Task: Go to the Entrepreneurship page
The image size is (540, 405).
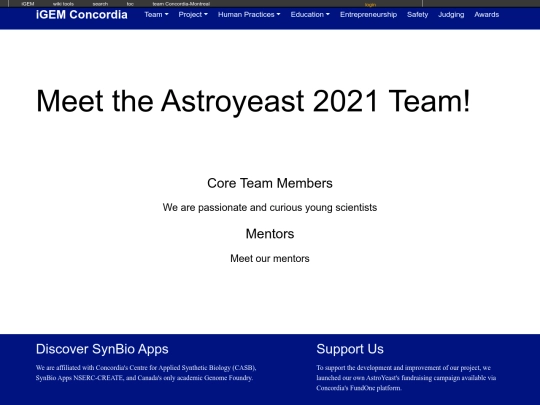Action: pos(368,15)
